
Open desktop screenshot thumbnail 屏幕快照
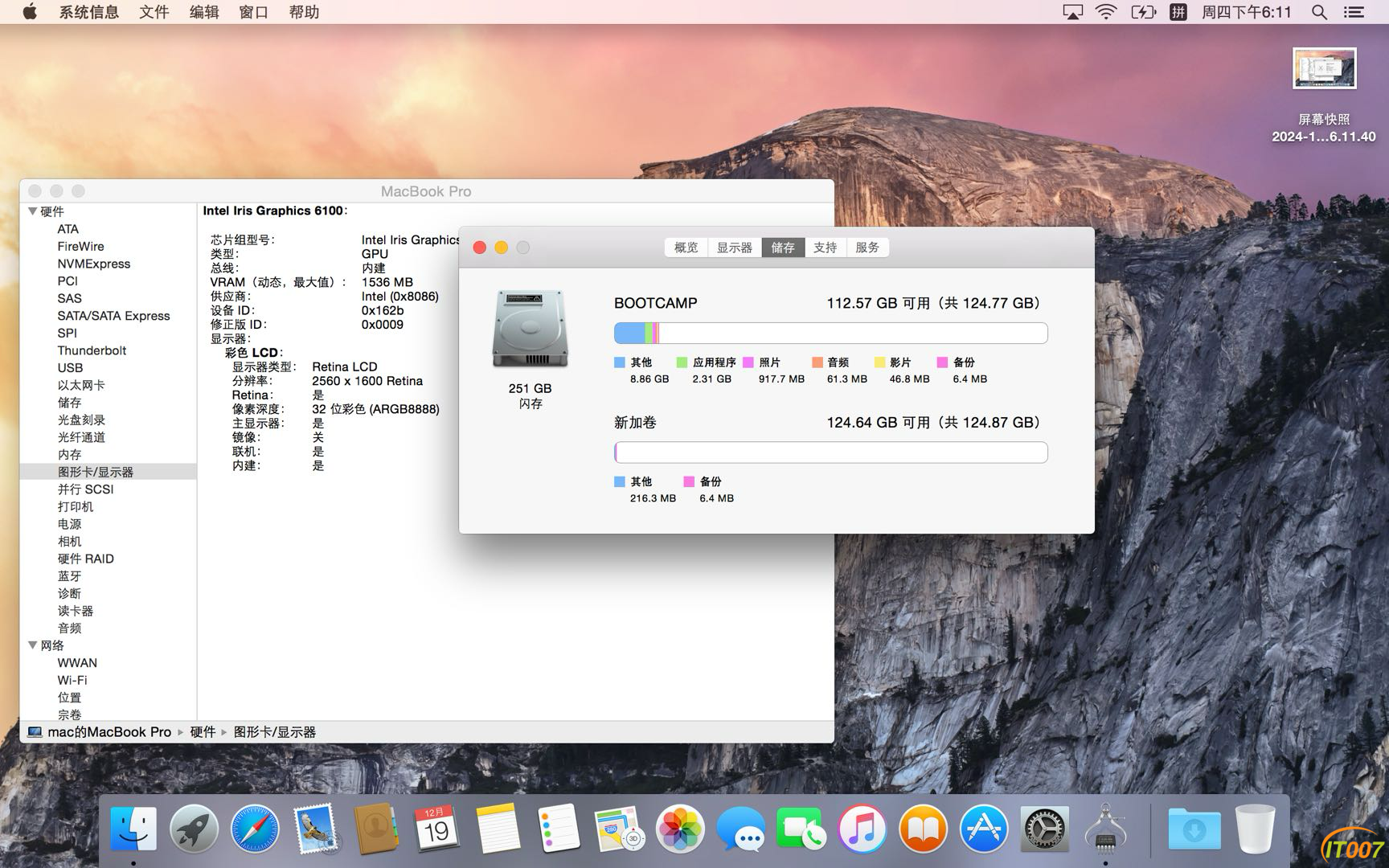click(x=1324, y=68)
